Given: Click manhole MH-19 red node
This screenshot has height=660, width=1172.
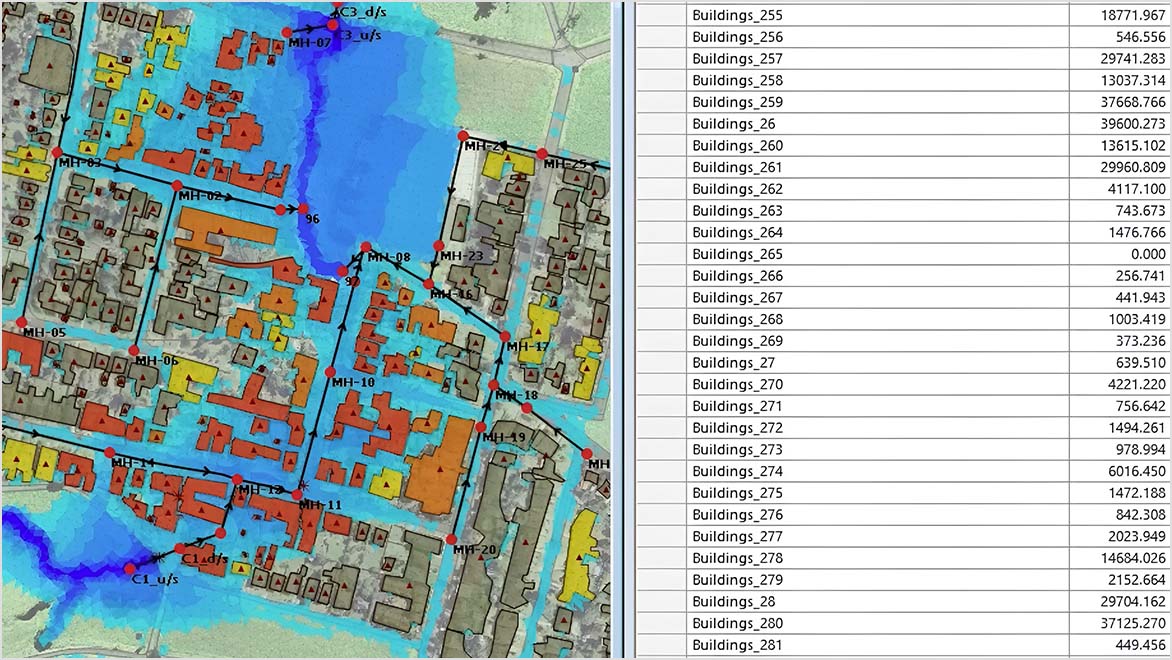Looking at the screenshot, I should click(481, 428).
